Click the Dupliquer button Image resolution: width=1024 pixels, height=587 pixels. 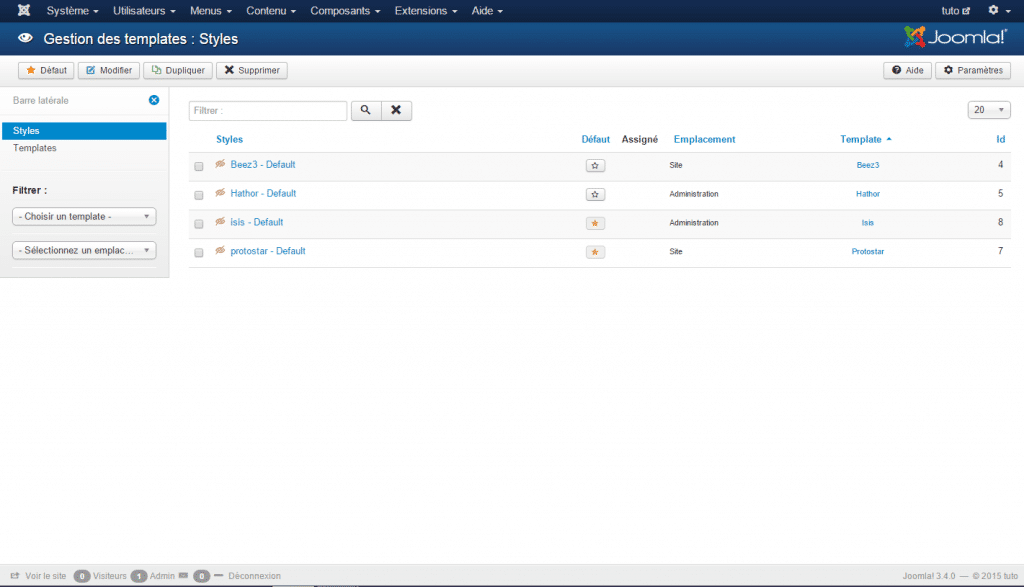coord(178,70)
